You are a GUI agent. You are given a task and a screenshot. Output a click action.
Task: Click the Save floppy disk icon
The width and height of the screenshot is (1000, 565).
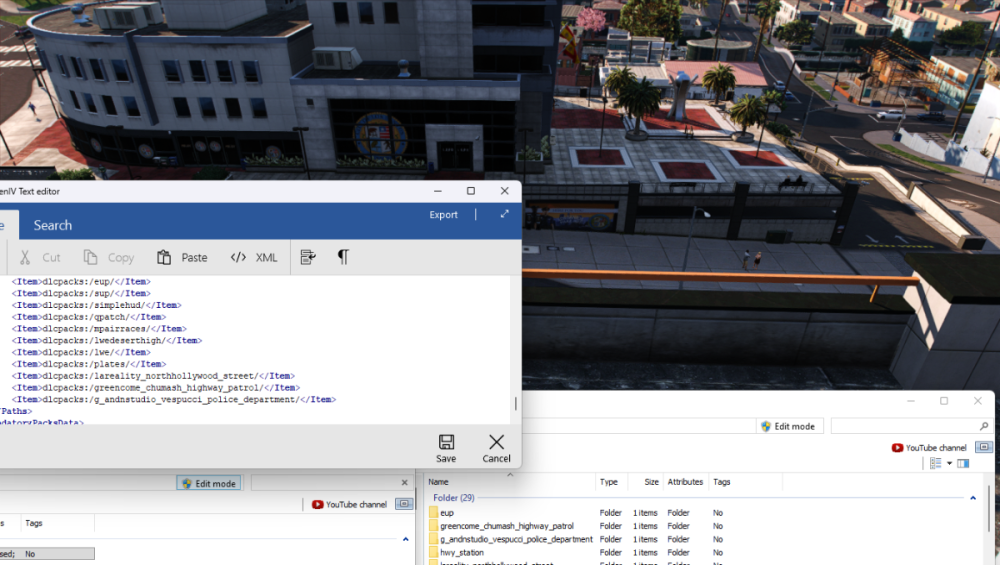446,441
